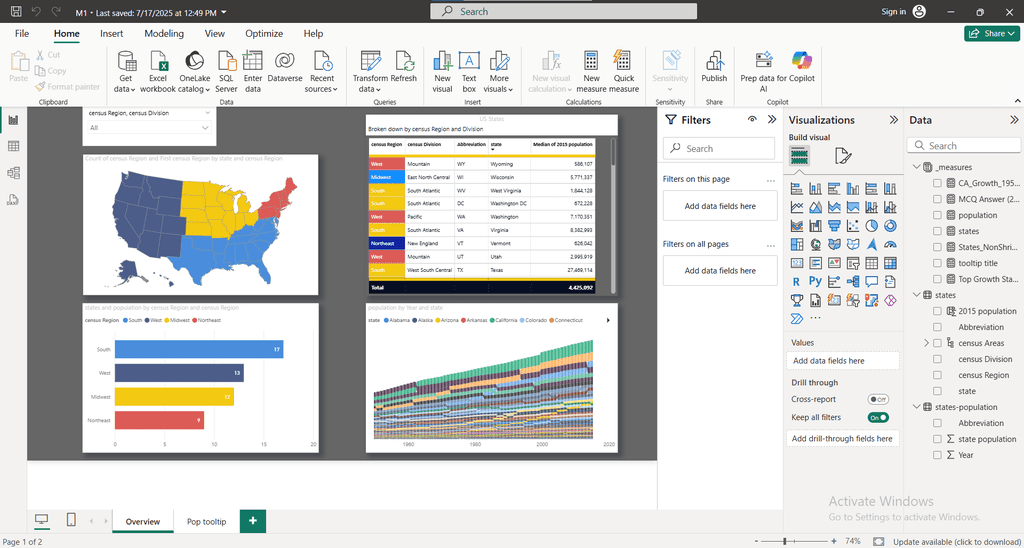The height and width of the screenshot is (548, 1024).
Task: Toggle the Filters pane eye icon
Action: click(752, 120)
